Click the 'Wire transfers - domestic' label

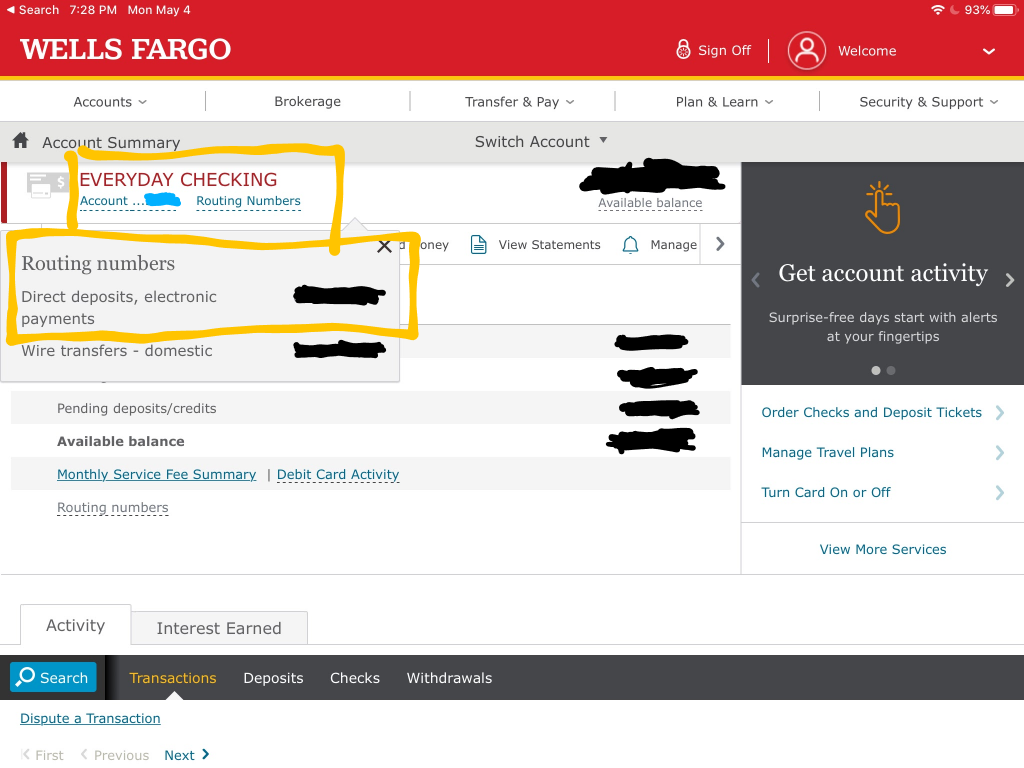tap(117, 351)
